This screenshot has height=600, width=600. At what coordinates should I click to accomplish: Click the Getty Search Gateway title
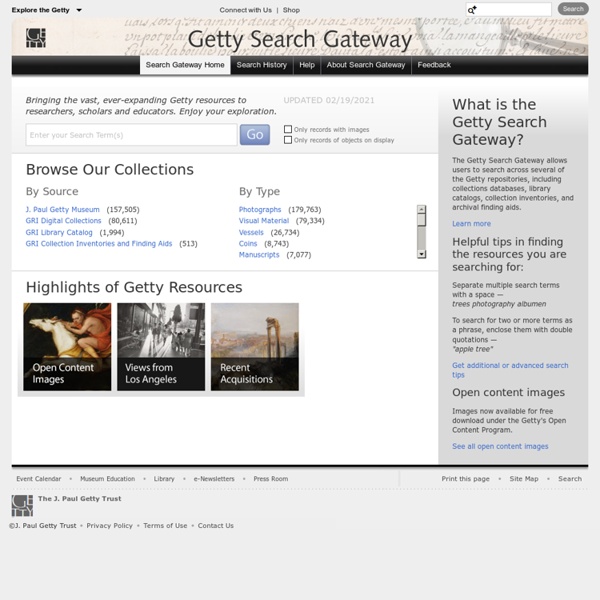300,40
